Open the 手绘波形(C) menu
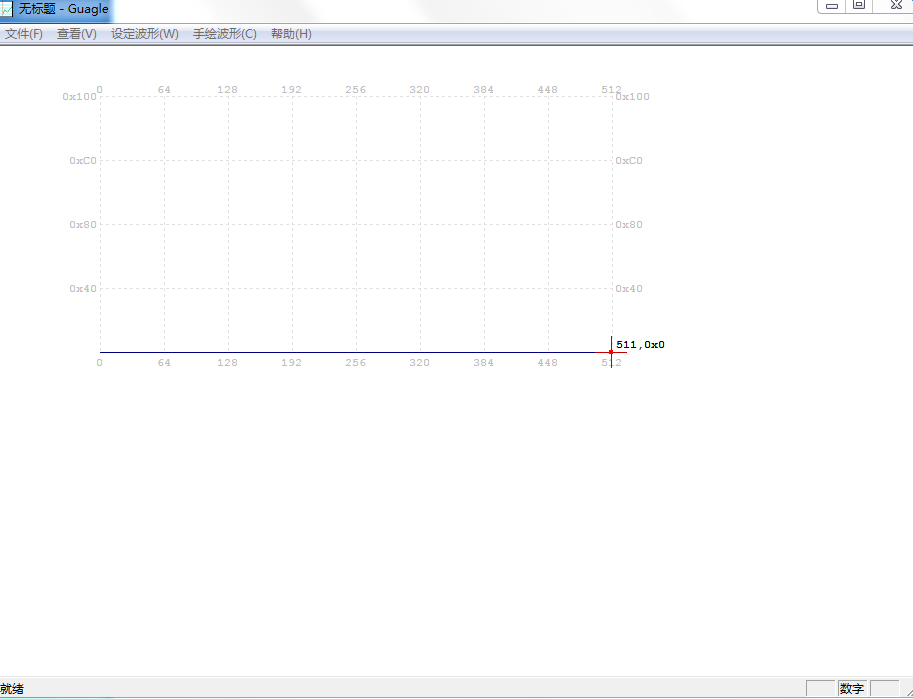Image resolution: width=913 pixels, height=699 pixels. [225, 34]
